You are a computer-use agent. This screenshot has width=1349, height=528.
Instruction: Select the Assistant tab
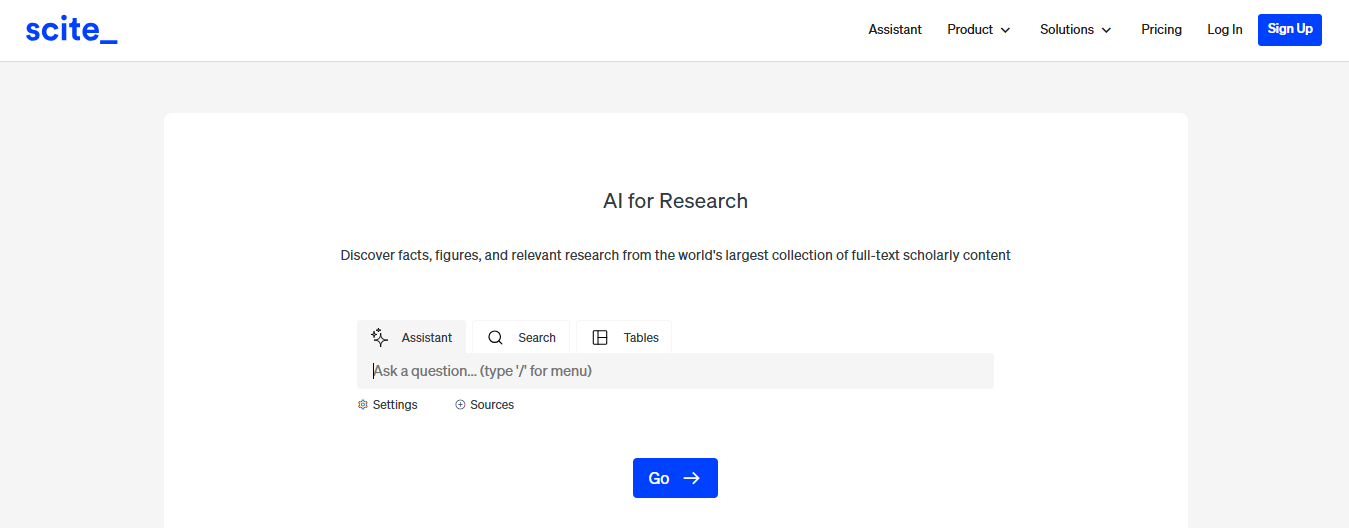coord(411,337)
